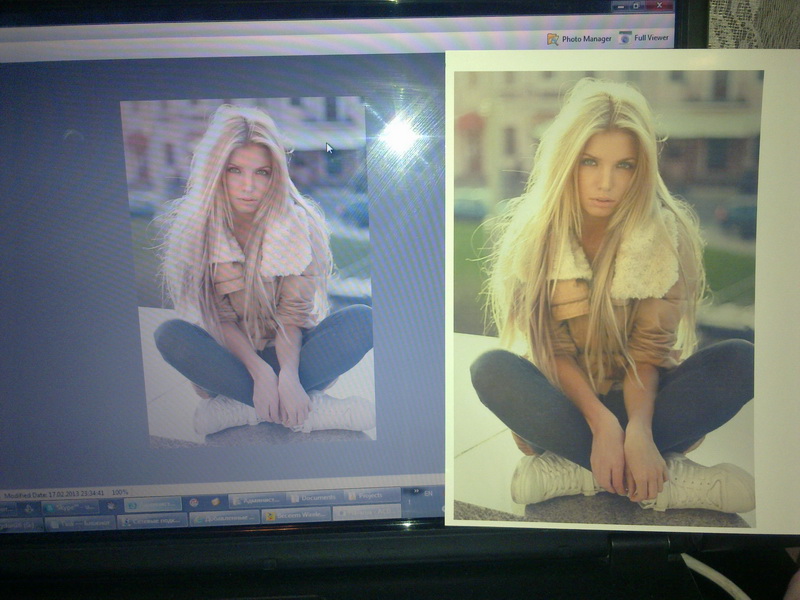Open the Добавленные... taskbar window
This screenshot has height=600, width=800.
click(224, 519)
